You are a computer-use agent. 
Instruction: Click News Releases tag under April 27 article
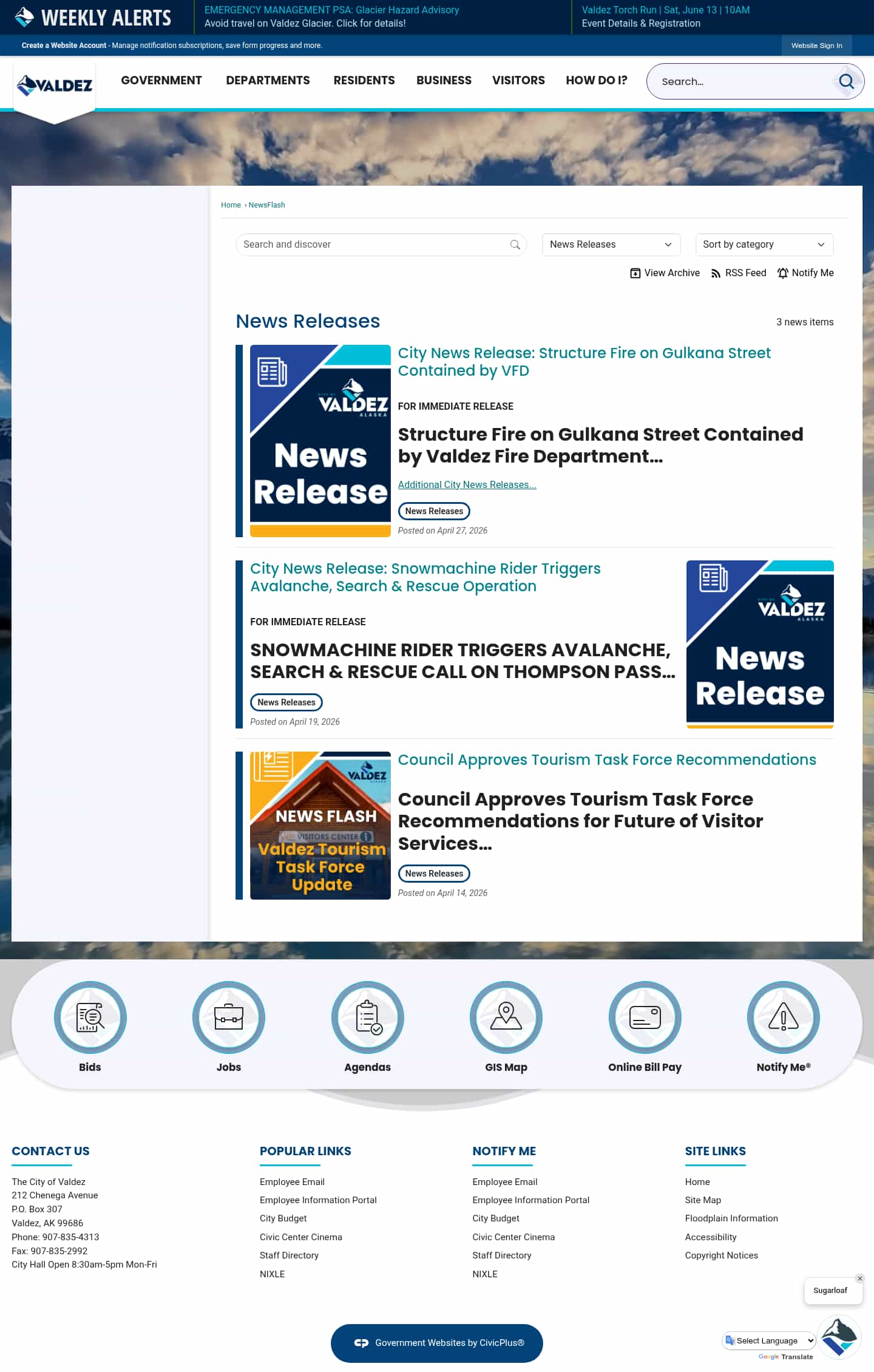point(434,511)
